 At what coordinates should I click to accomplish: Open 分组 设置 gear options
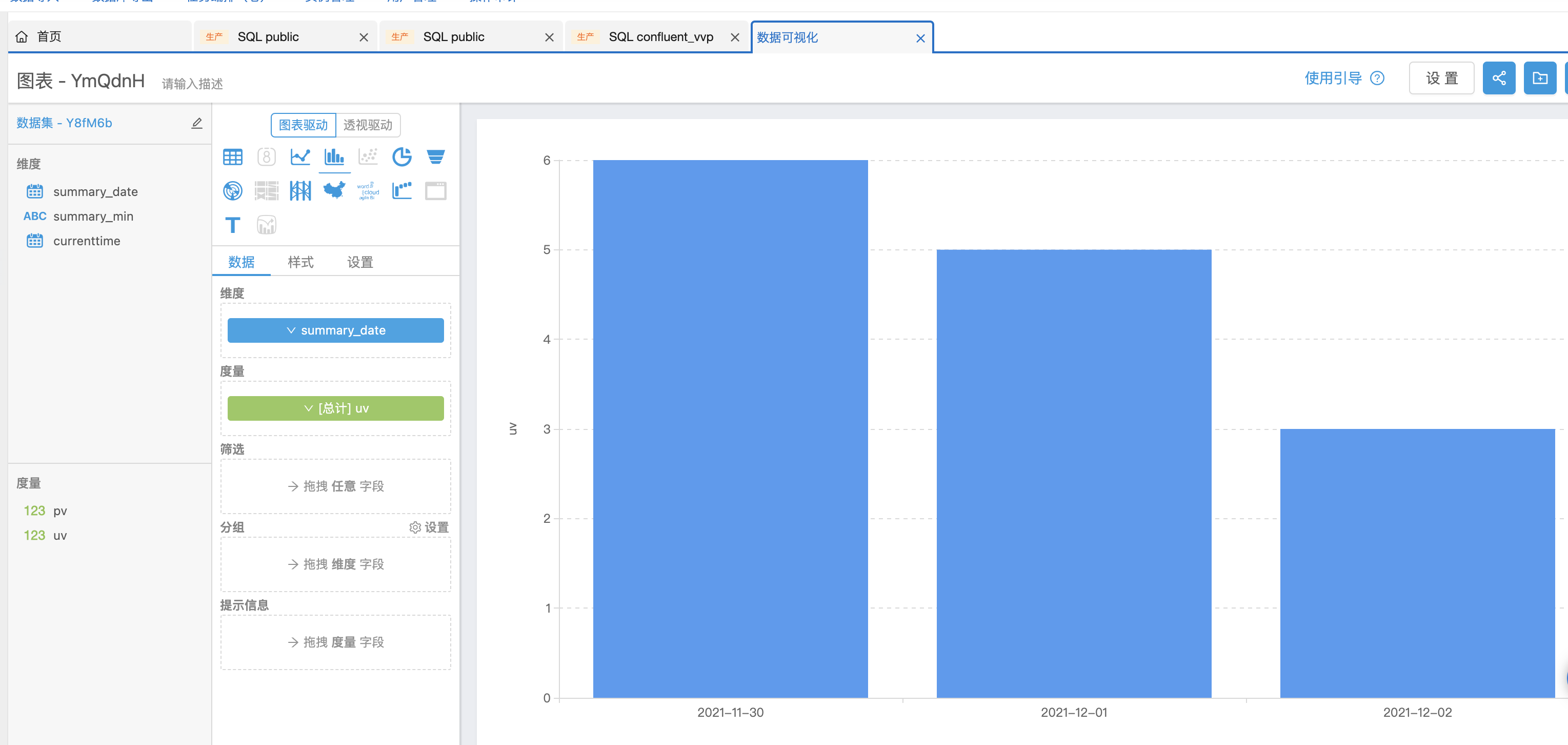click(429, 527)
